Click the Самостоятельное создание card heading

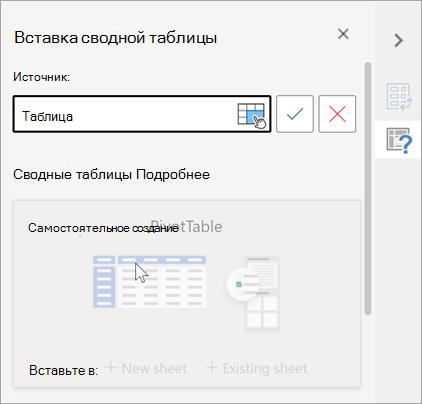[x=103, y=228]
